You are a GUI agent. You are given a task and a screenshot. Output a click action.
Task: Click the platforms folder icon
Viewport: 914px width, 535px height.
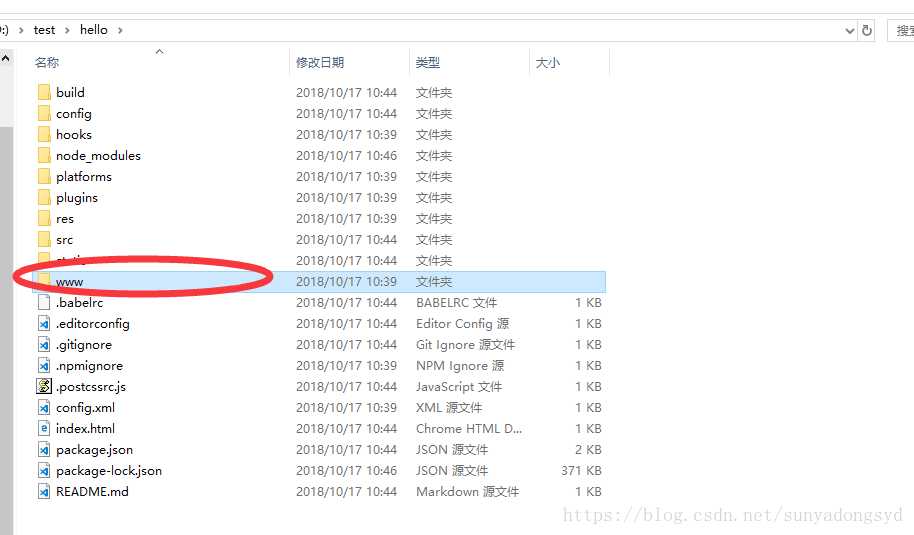(44, 176)
